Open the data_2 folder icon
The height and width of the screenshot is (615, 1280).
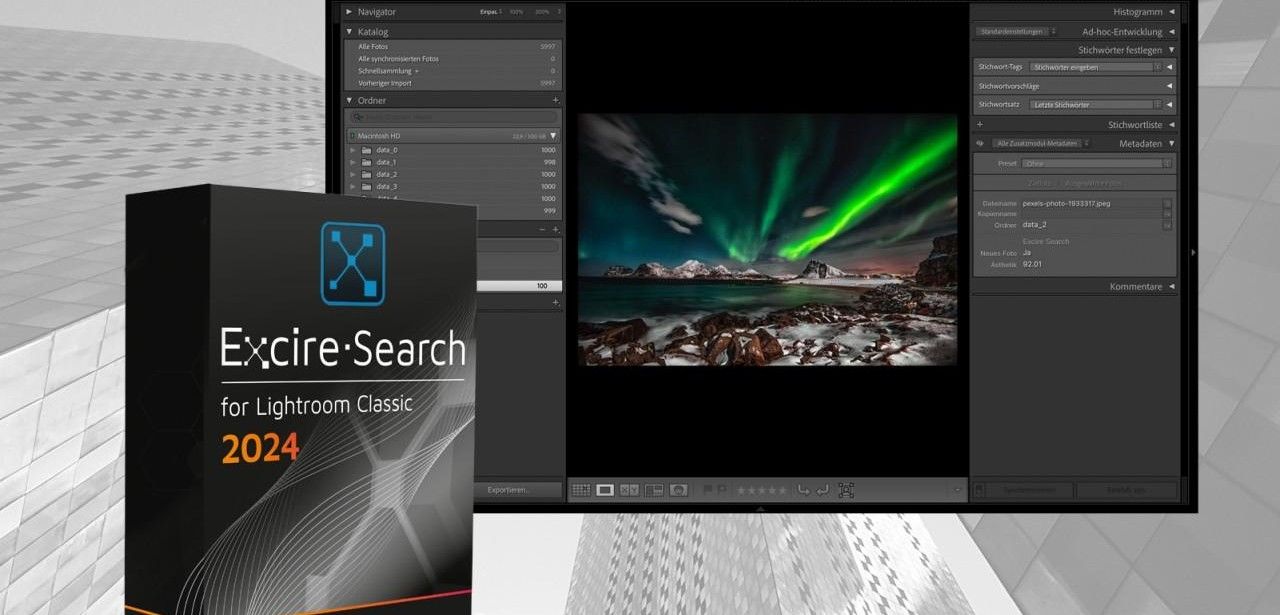point(367,174)
